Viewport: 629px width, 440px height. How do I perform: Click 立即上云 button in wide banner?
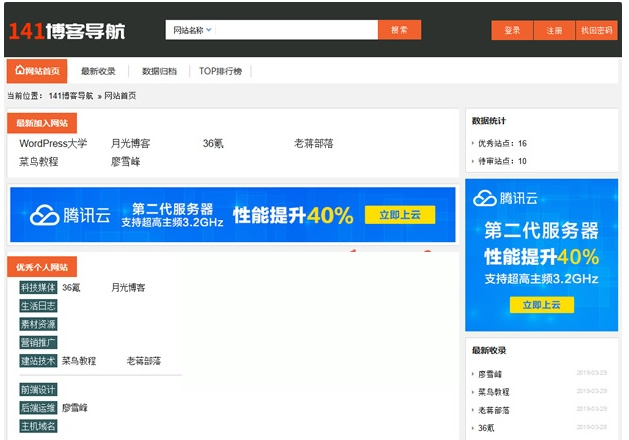[x=400, y=215]
